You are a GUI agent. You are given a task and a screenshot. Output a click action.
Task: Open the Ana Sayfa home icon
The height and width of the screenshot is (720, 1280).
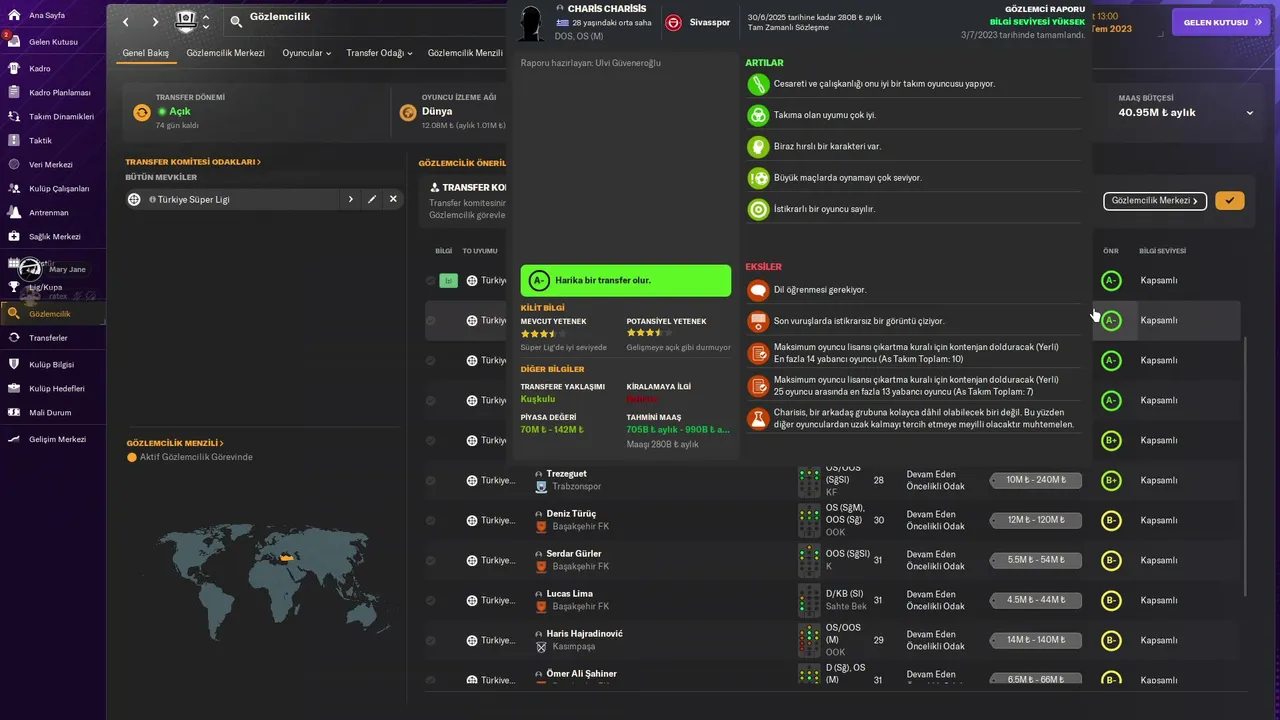[x=14, y=16]
